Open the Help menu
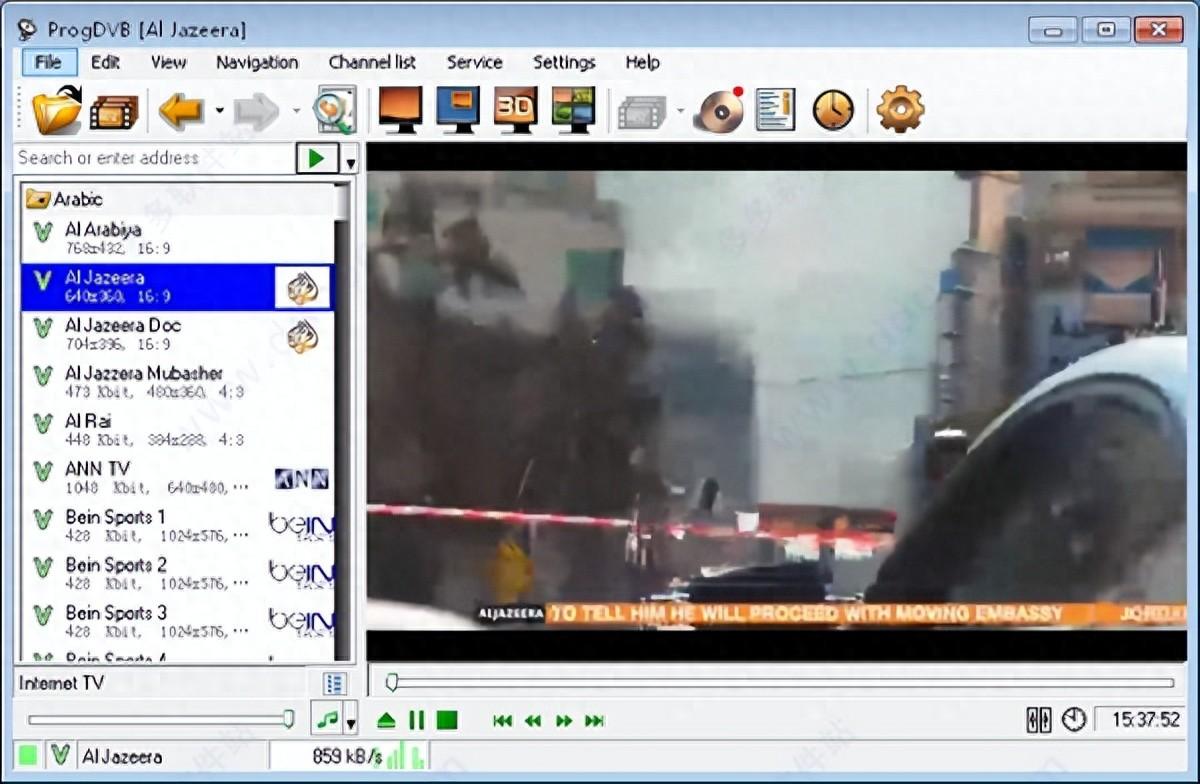The image size is (1200, 784). point(642,62)
